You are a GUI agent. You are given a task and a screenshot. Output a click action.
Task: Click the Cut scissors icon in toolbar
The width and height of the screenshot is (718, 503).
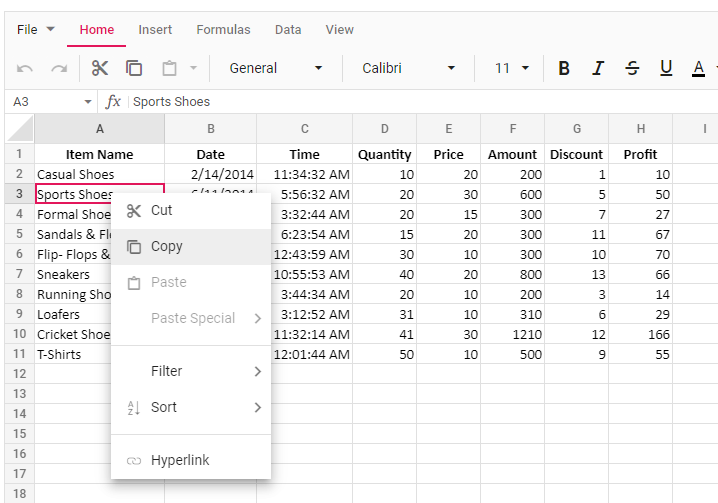(x=100, y=68)
